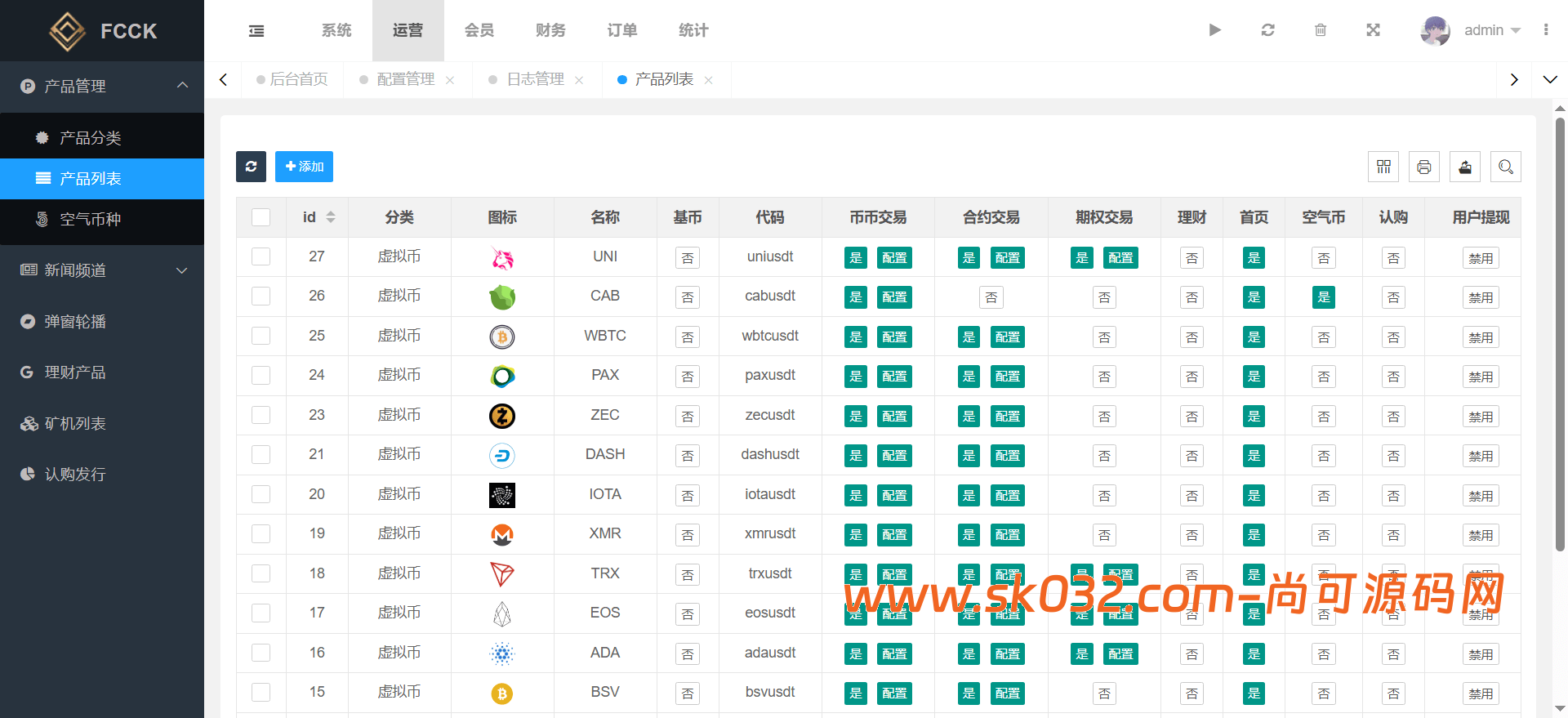Open the 系统 top menu

336,30
